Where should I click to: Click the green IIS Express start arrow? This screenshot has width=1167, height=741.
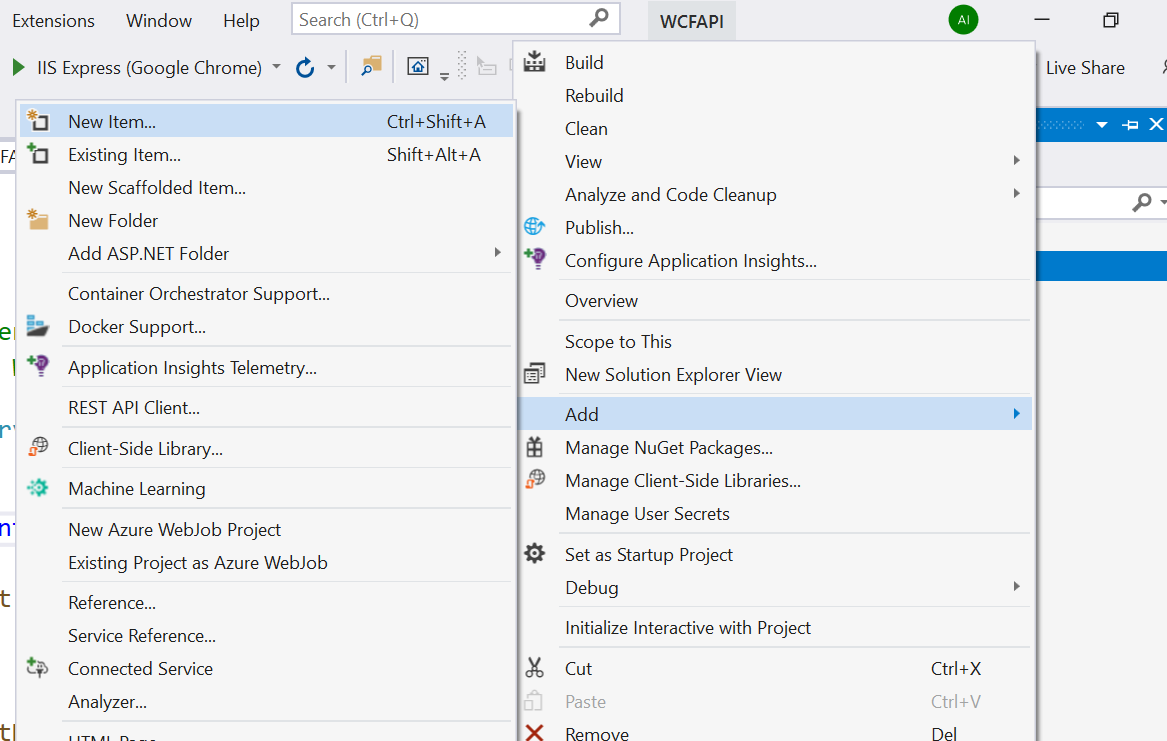19,68
